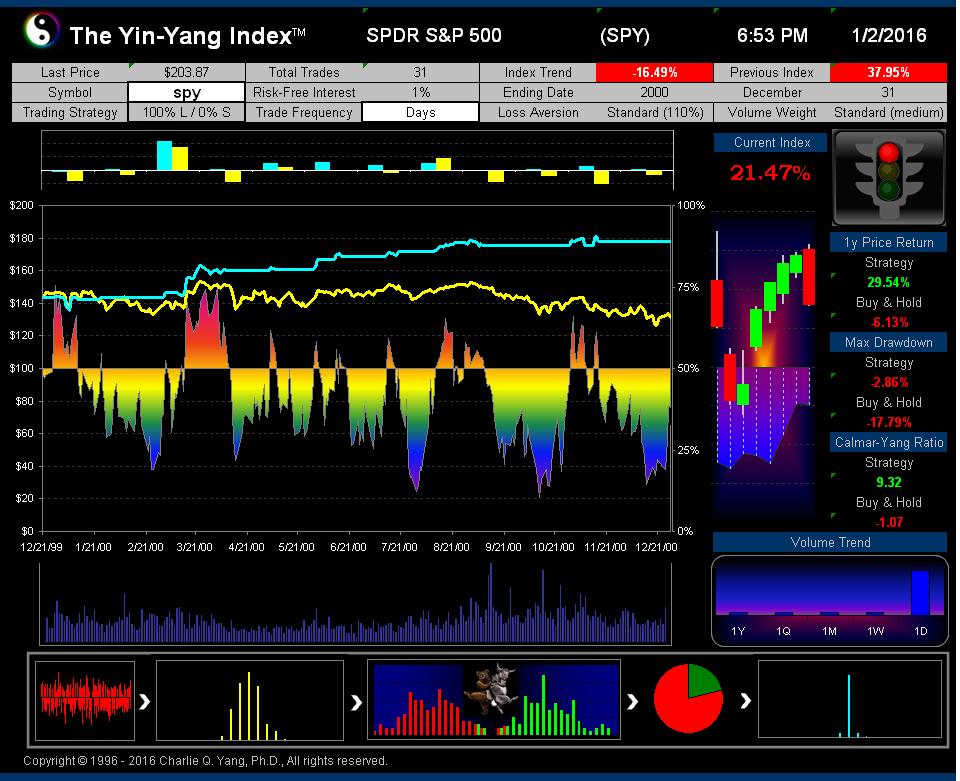Click the 1/2/2016 date display

(x=889, y=36)
